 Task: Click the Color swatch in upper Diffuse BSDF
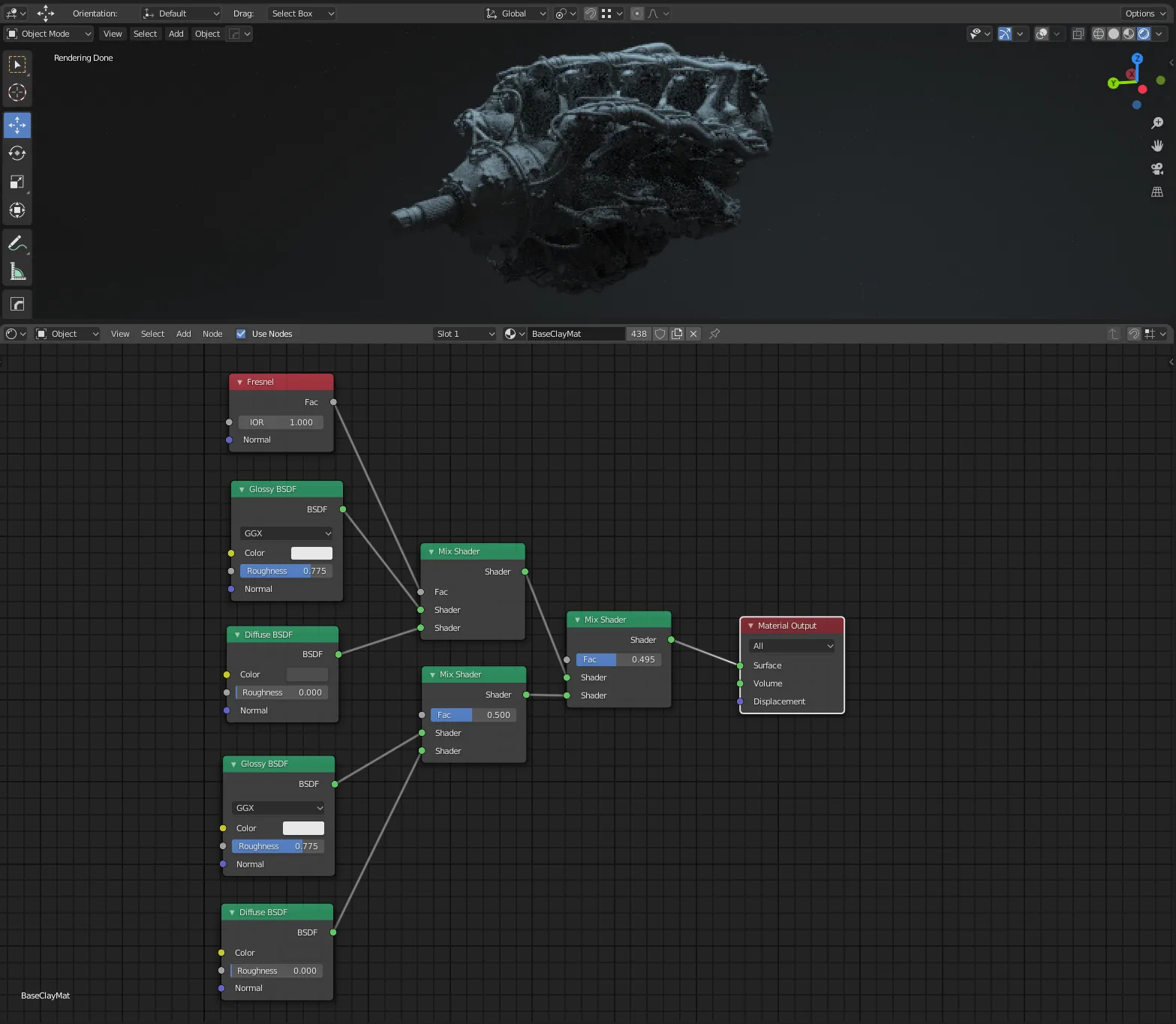coord(307,674)
